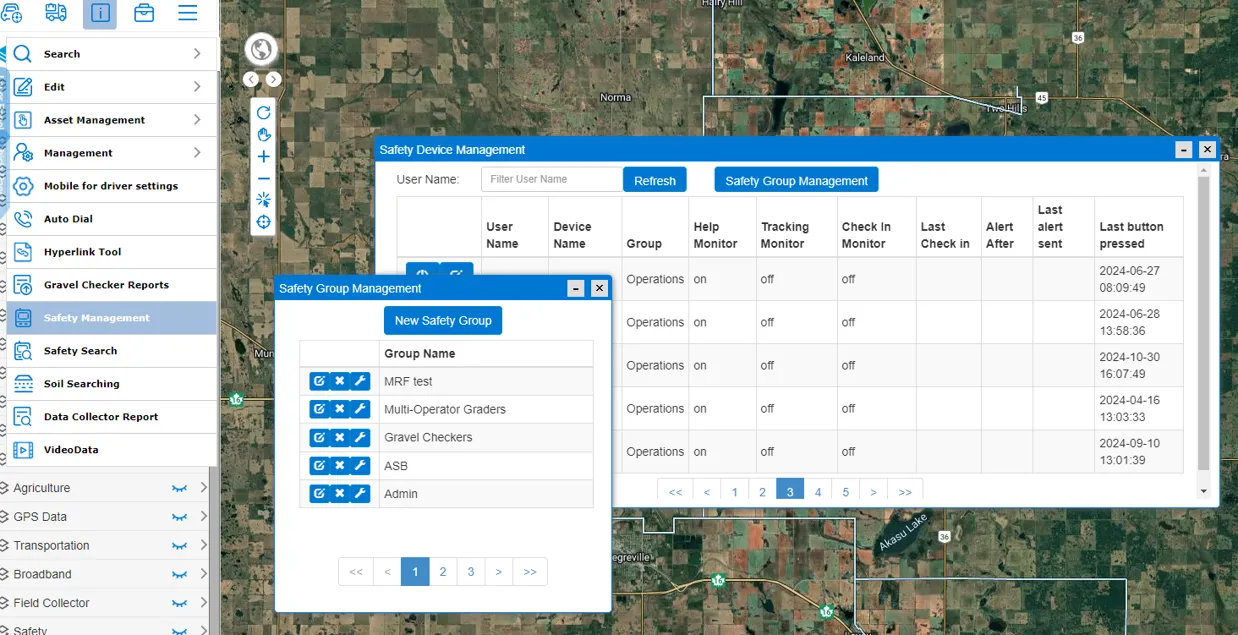
Task: Open Mobile for driver settings
Action: click(x=111, y=186)
